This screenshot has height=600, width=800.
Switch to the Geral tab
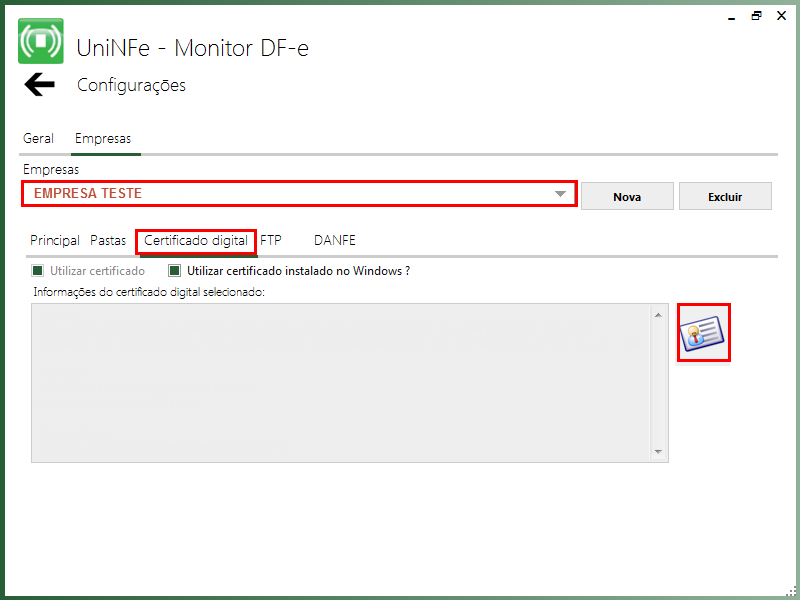(x=38, y=138)
